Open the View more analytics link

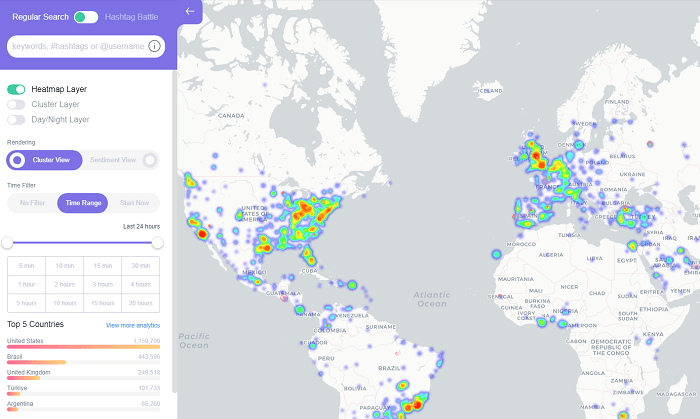click(132, 325)
